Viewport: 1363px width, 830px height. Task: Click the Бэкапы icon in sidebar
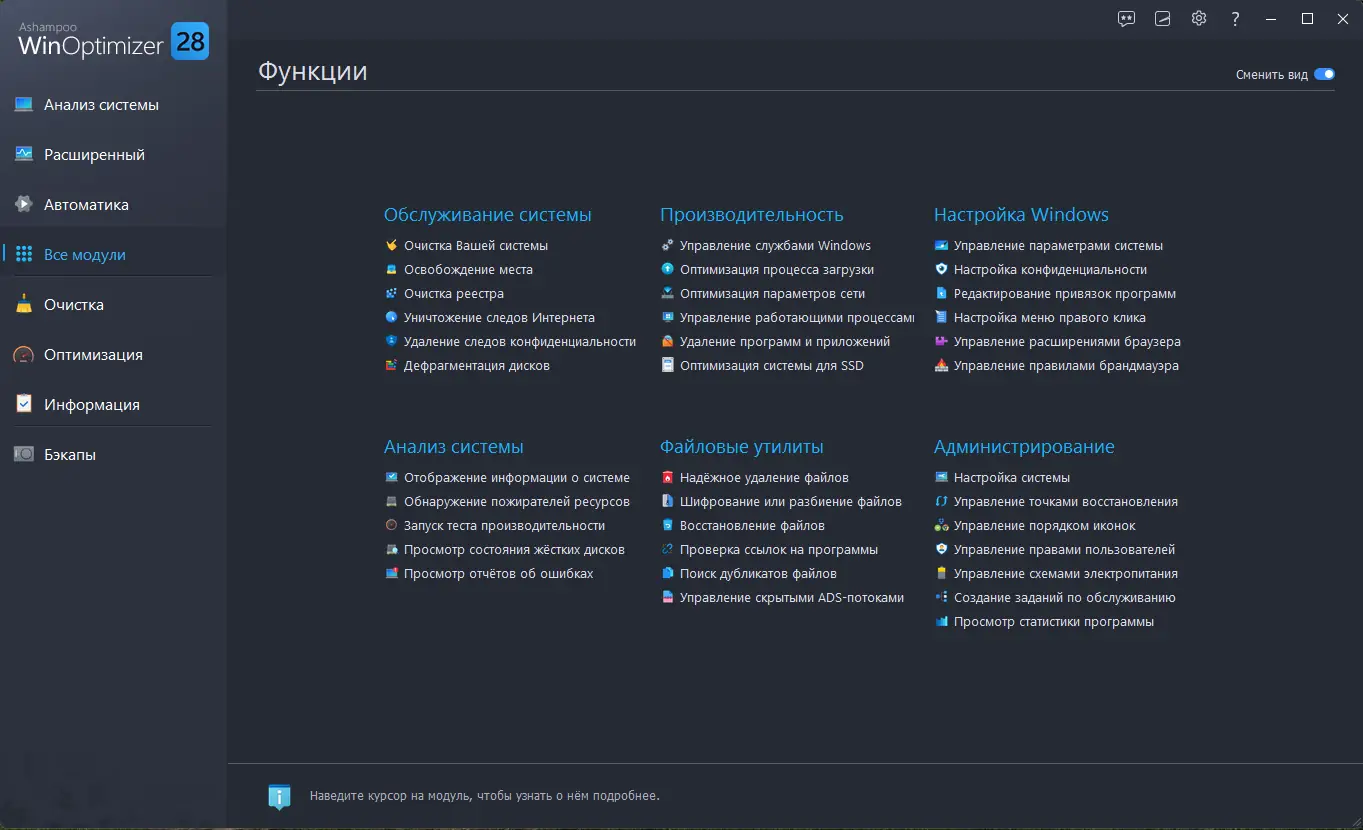24,455
